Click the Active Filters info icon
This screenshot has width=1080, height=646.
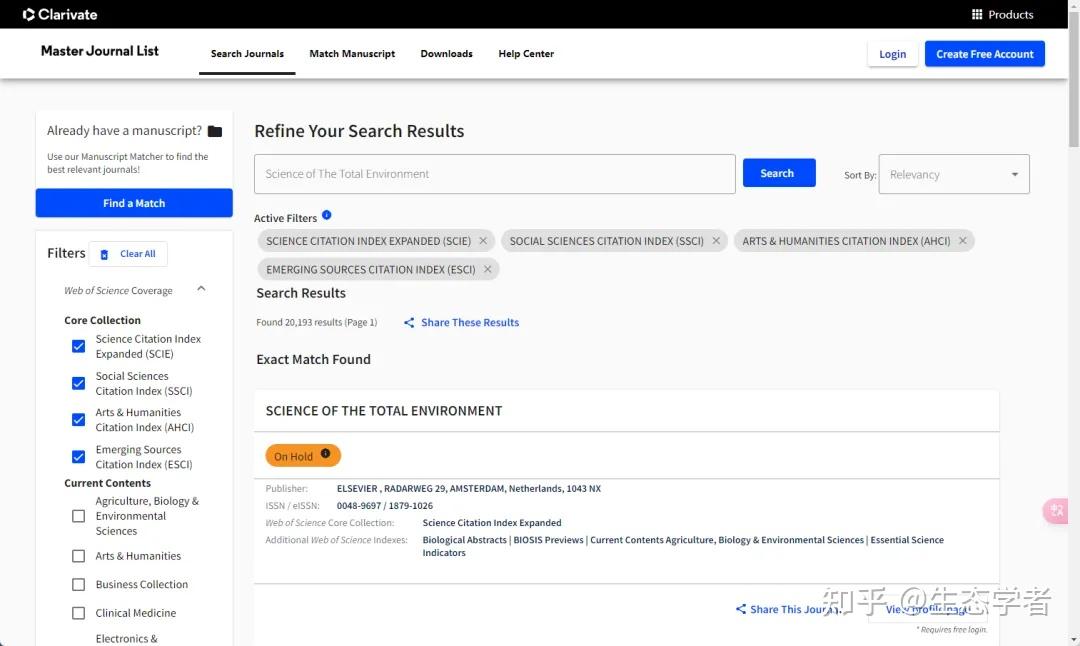[x=326, y=215]
